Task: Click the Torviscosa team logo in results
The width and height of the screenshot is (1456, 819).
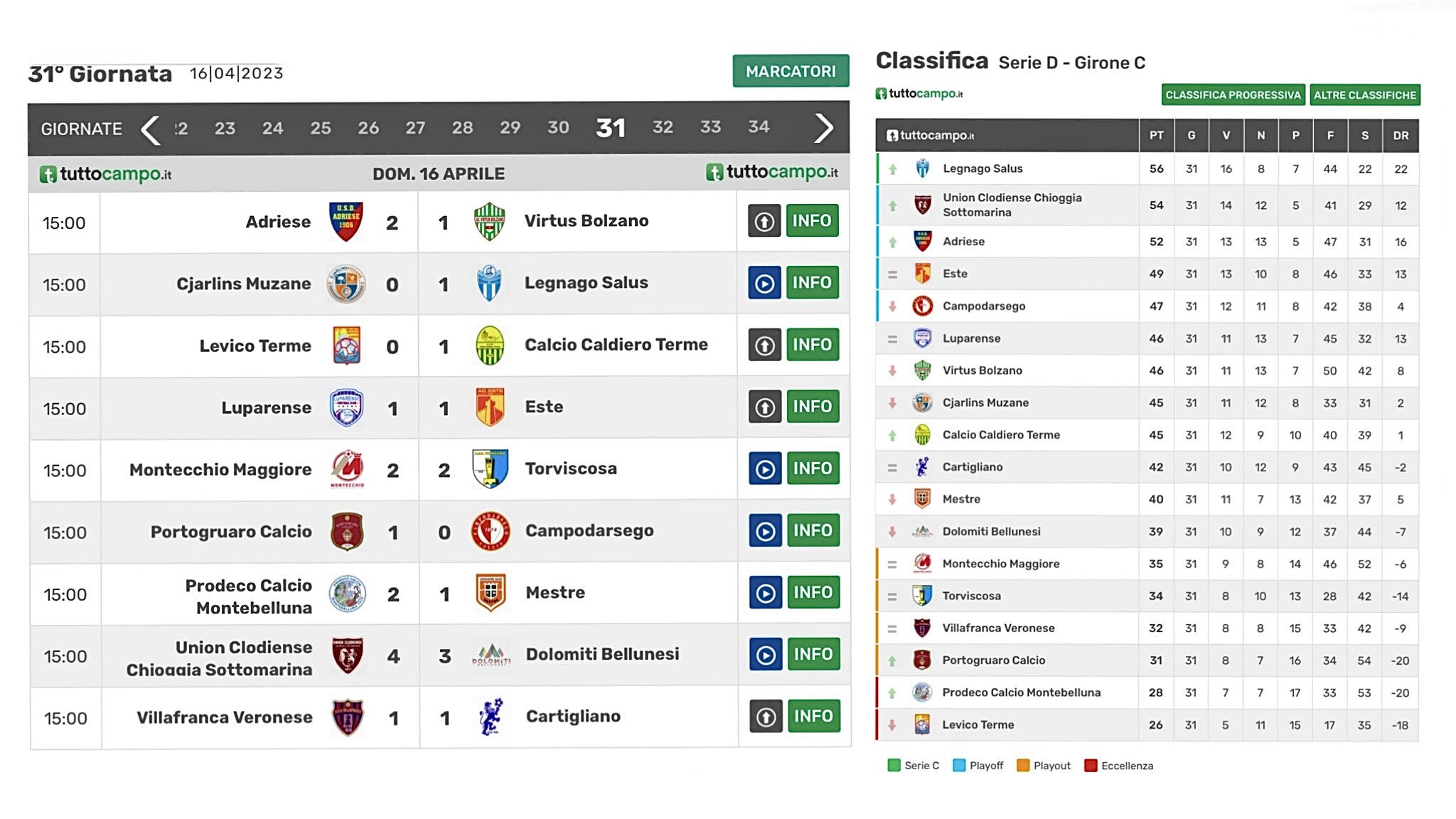Action: click(x=491, y=469)
